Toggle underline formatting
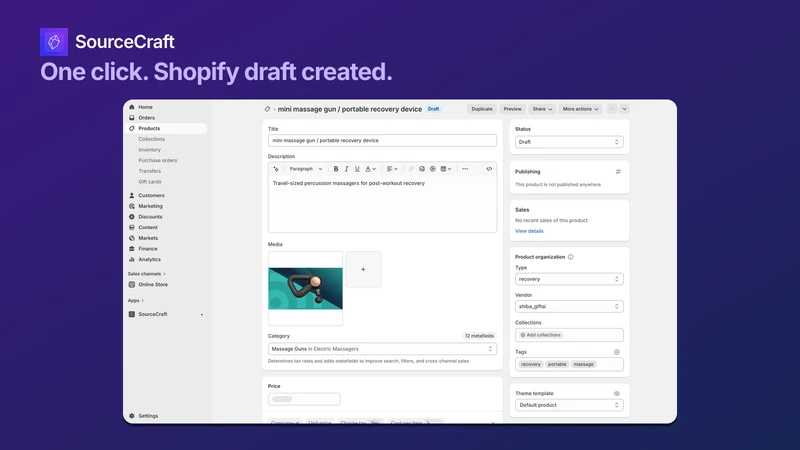Screen dimensions: 800x450 [x=357, y=169]
